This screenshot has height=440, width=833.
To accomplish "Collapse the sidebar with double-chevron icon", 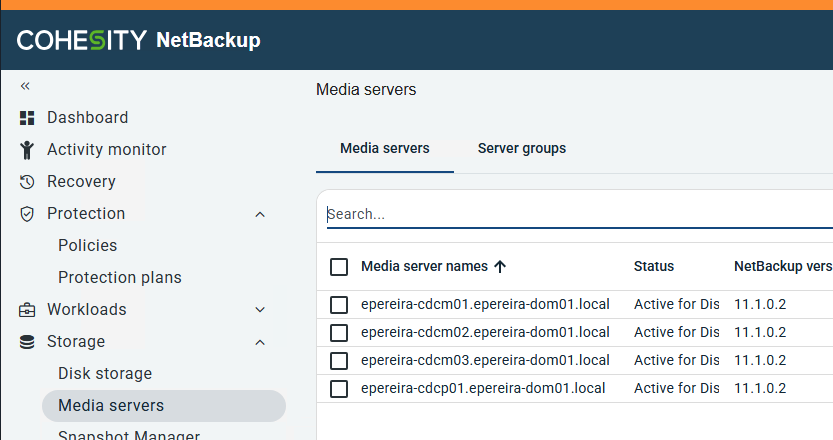I will [x=26, y=87].
